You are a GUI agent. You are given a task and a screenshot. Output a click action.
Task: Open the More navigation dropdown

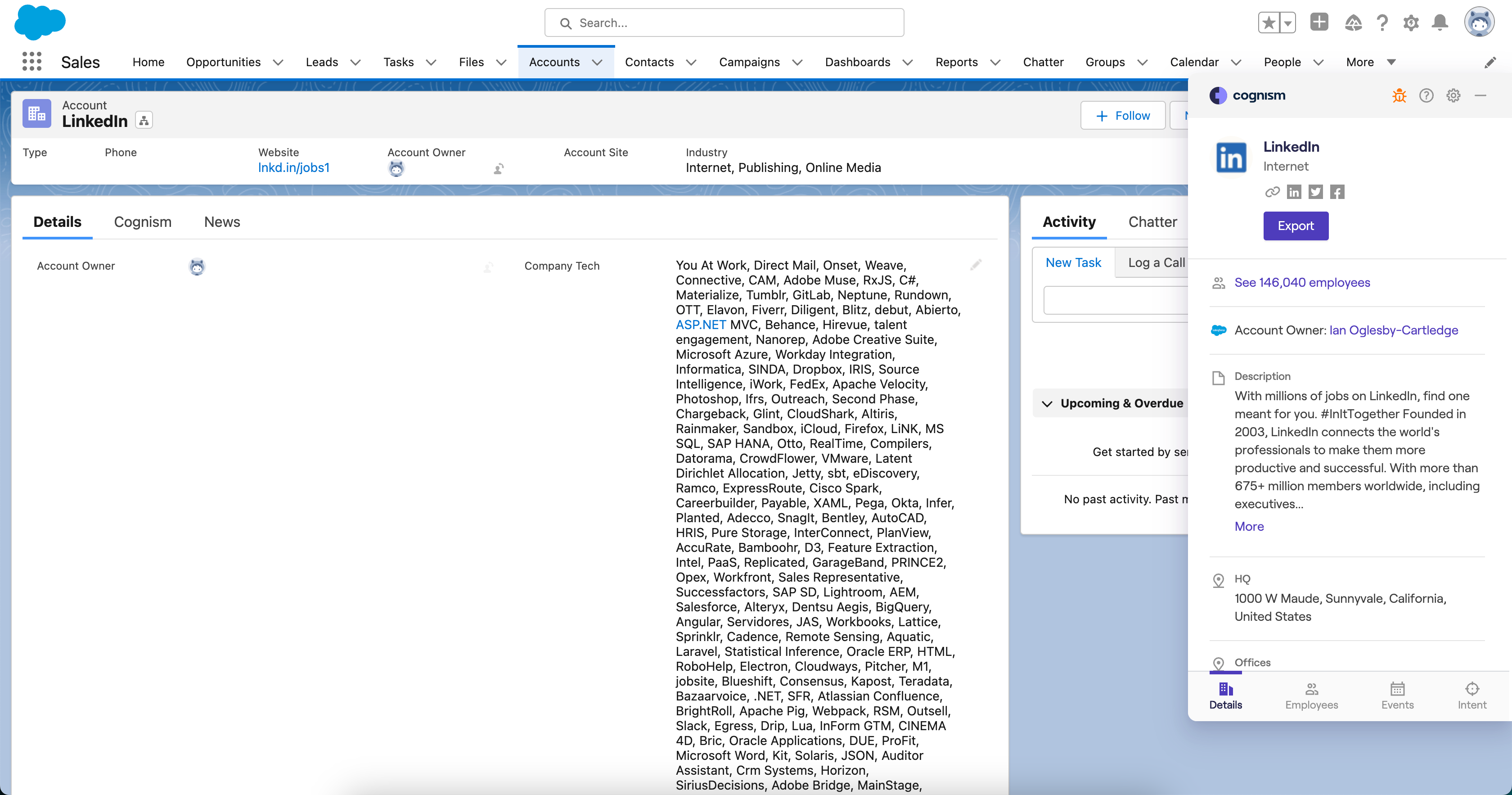[x=1371, y=62]
